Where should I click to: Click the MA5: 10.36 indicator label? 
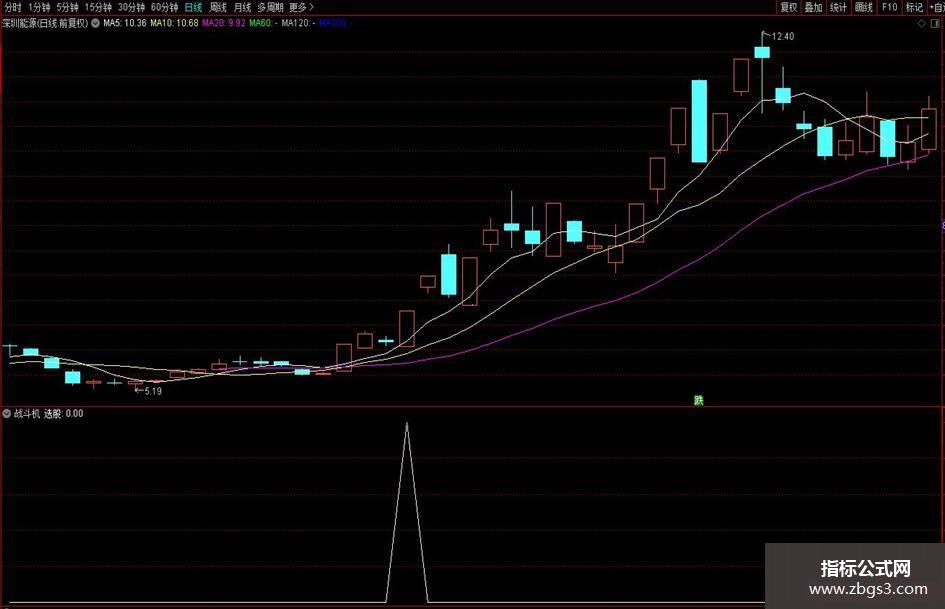pos(125,23)
